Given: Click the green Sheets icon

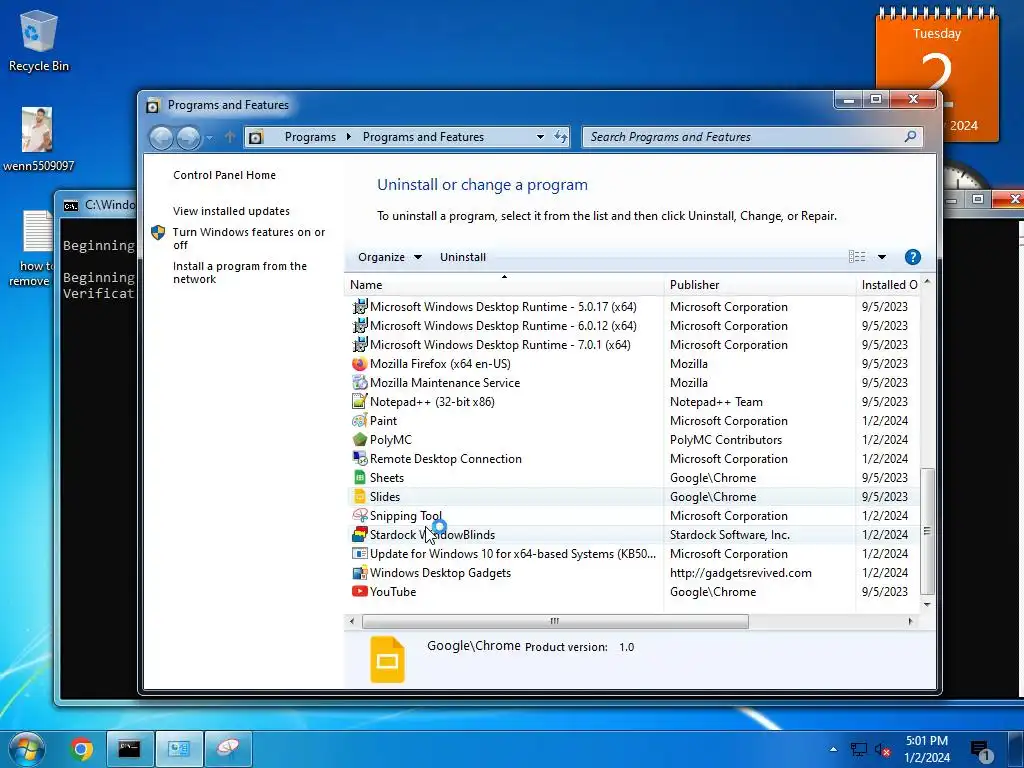Looking at the screenshot, I should (359, 477).
